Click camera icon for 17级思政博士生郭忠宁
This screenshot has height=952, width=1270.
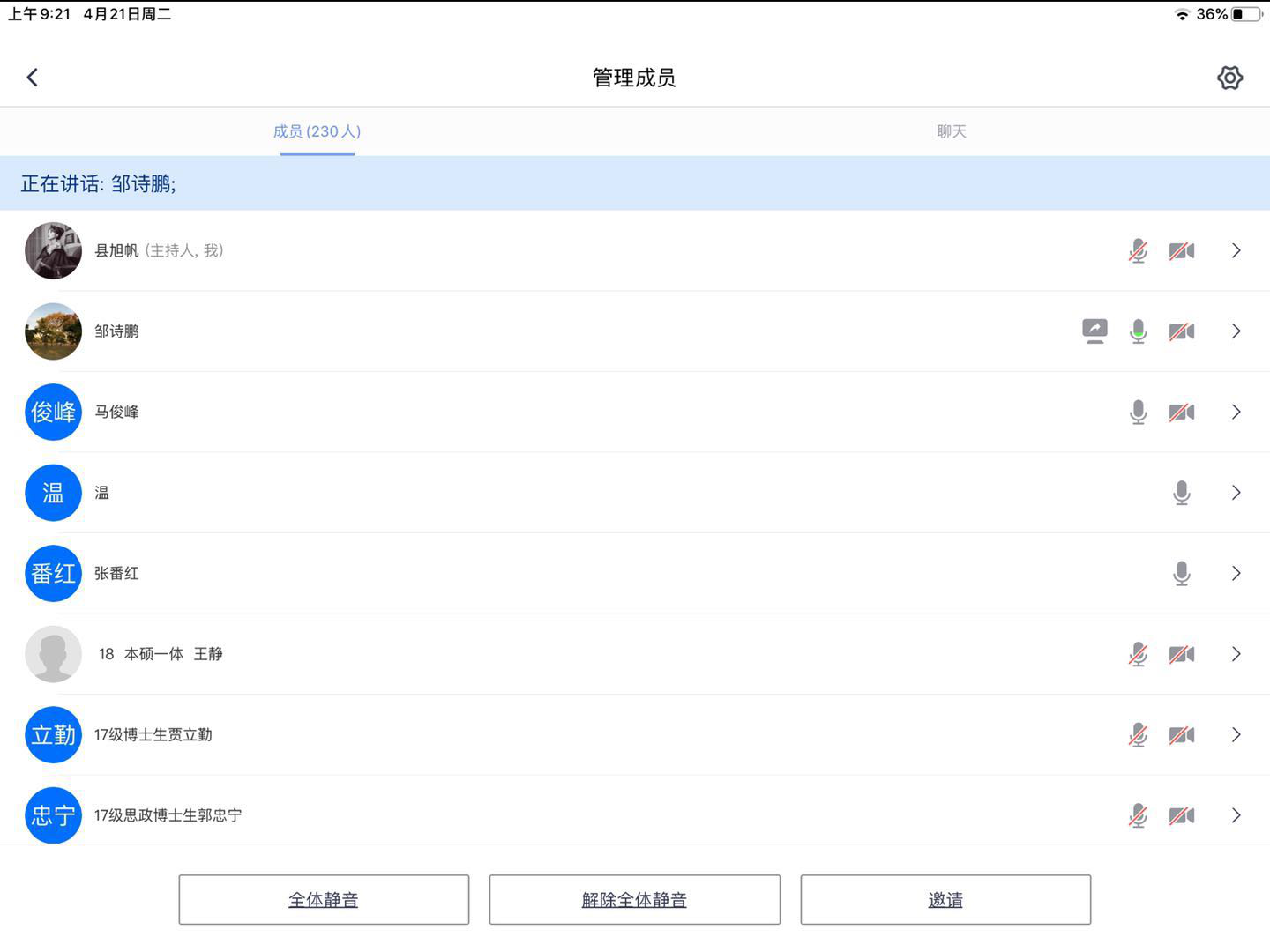pos(1181,815)
